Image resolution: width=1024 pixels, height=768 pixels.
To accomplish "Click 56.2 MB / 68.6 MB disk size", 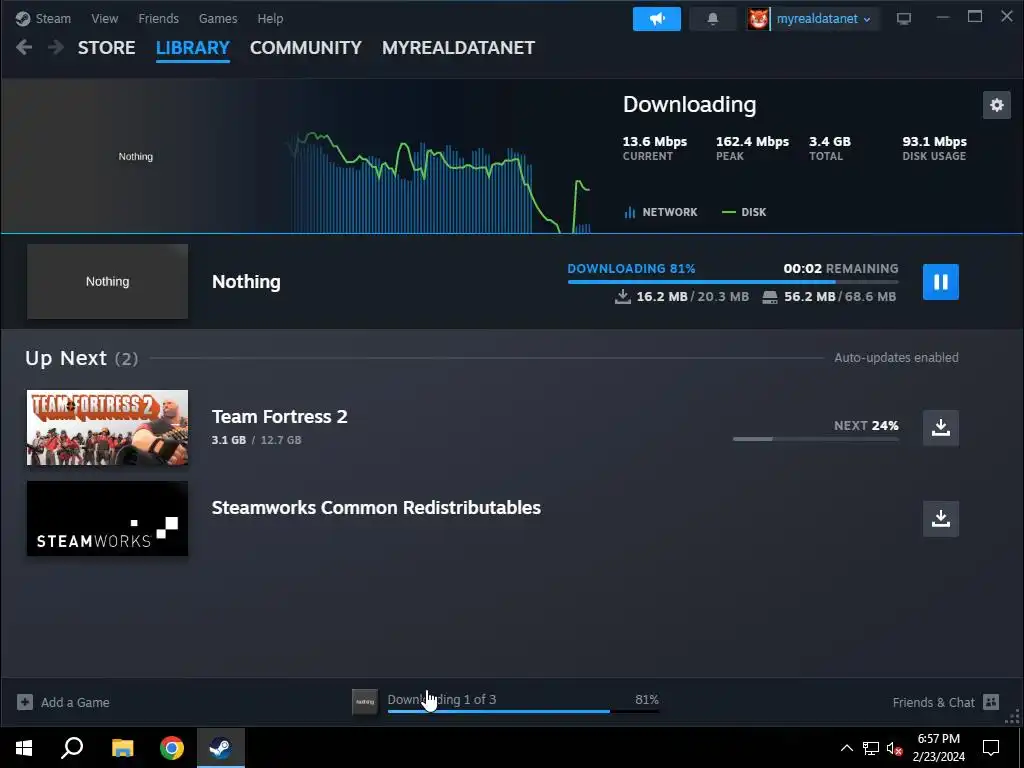I will tap(829, 296).
